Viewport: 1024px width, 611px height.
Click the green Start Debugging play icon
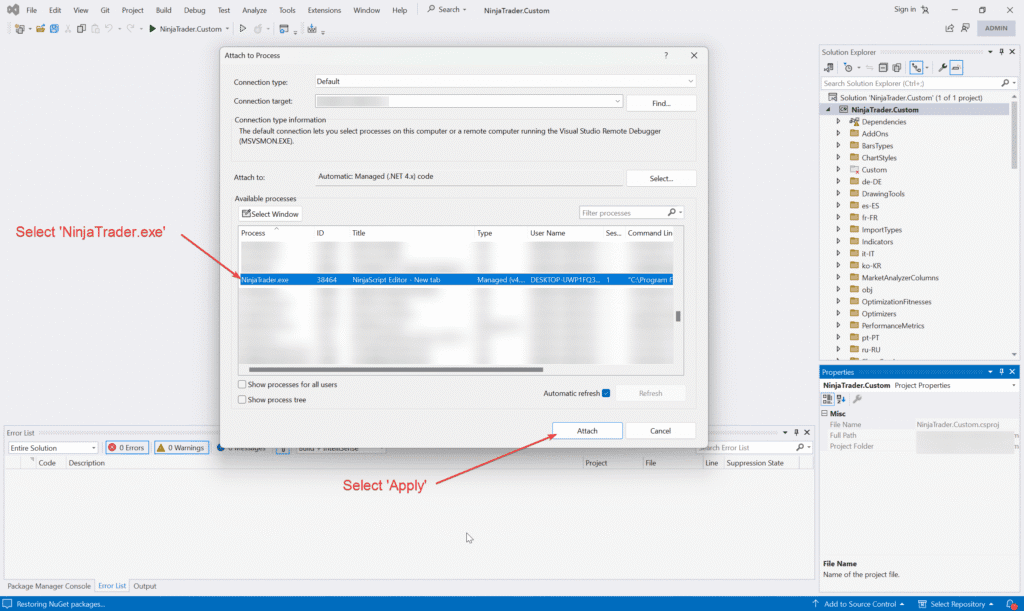coord(152,29)
